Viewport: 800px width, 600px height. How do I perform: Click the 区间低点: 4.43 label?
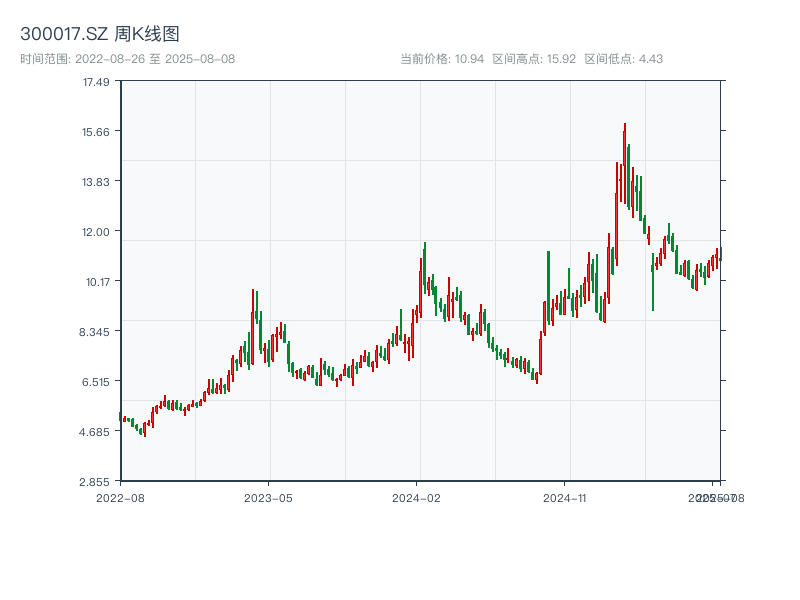(623, 59)
